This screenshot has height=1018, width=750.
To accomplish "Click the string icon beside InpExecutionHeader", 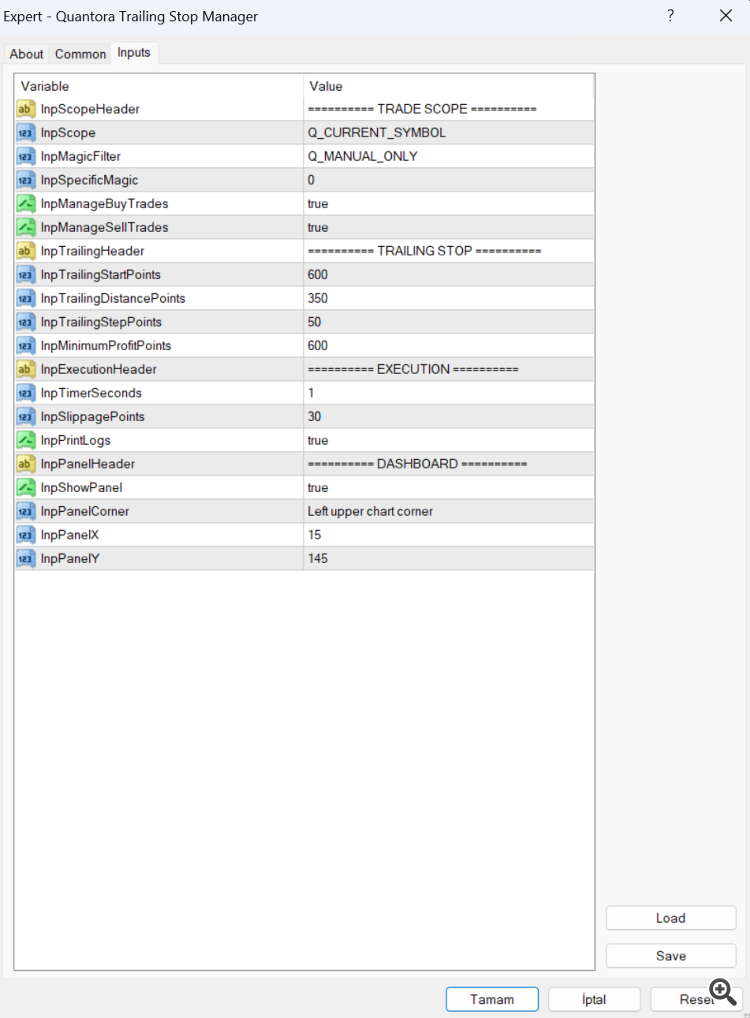I will (25, 369).
